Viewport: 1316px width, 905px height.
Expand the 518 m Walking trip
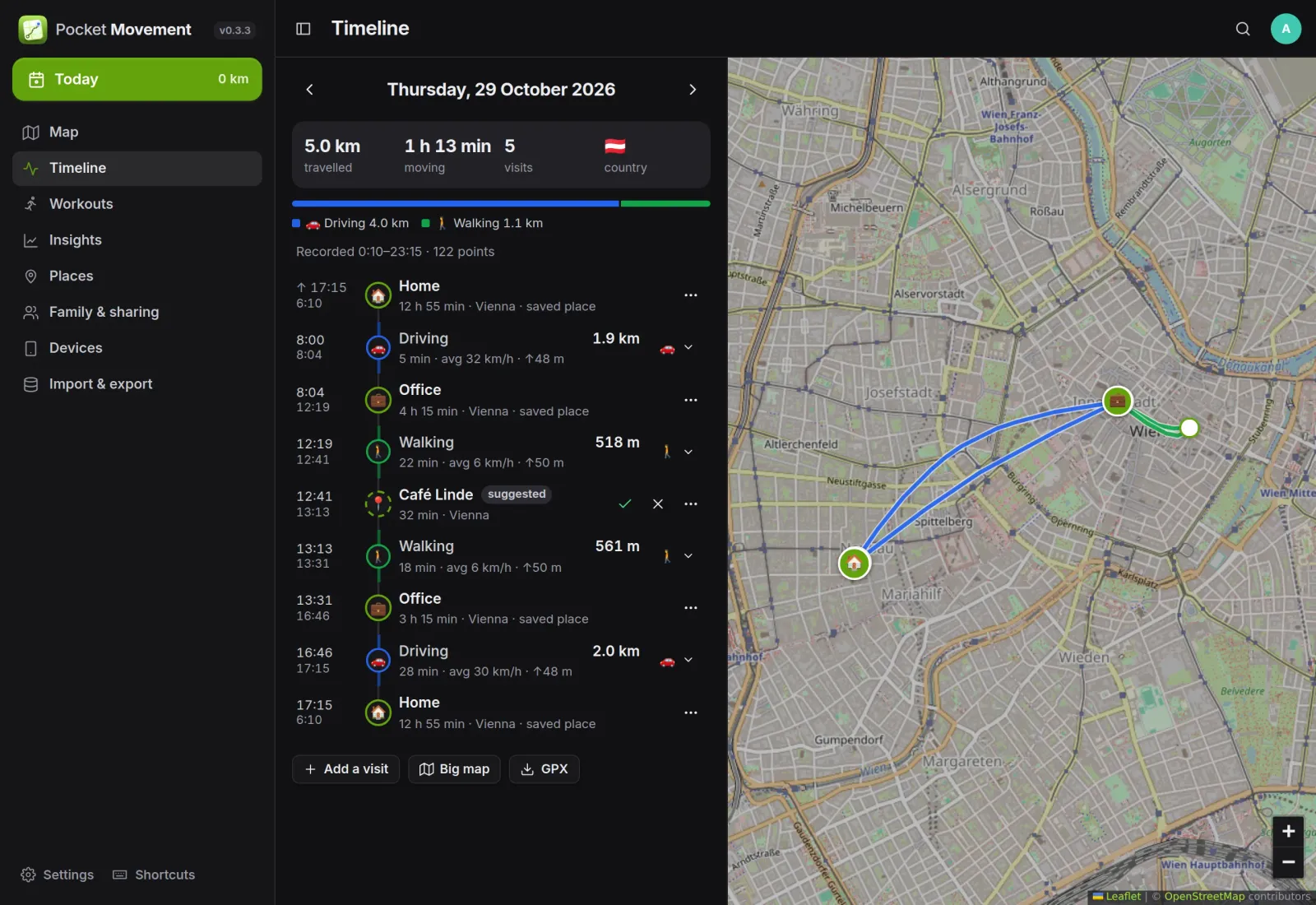coord(688,452)
